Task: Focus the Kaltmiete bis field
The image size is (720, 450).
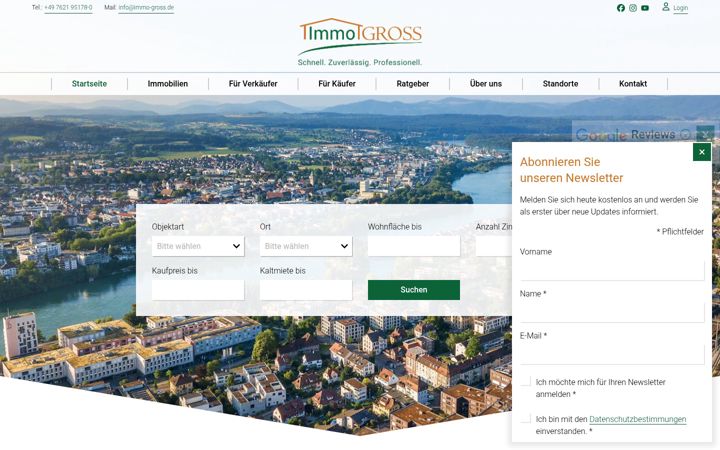Action: (306, 290)
